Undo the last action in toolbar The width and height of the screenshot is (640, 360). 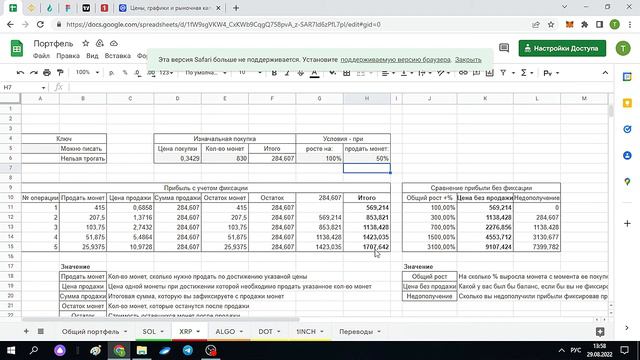point(20,73)
